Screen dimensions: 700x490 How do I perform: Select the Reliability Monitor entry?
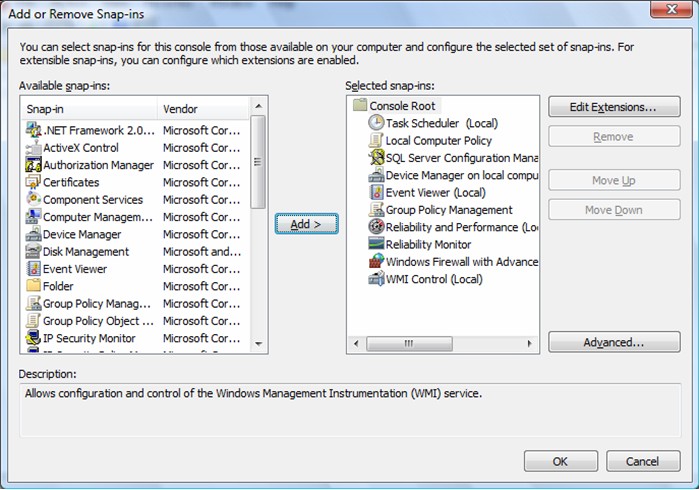point(428,245)
